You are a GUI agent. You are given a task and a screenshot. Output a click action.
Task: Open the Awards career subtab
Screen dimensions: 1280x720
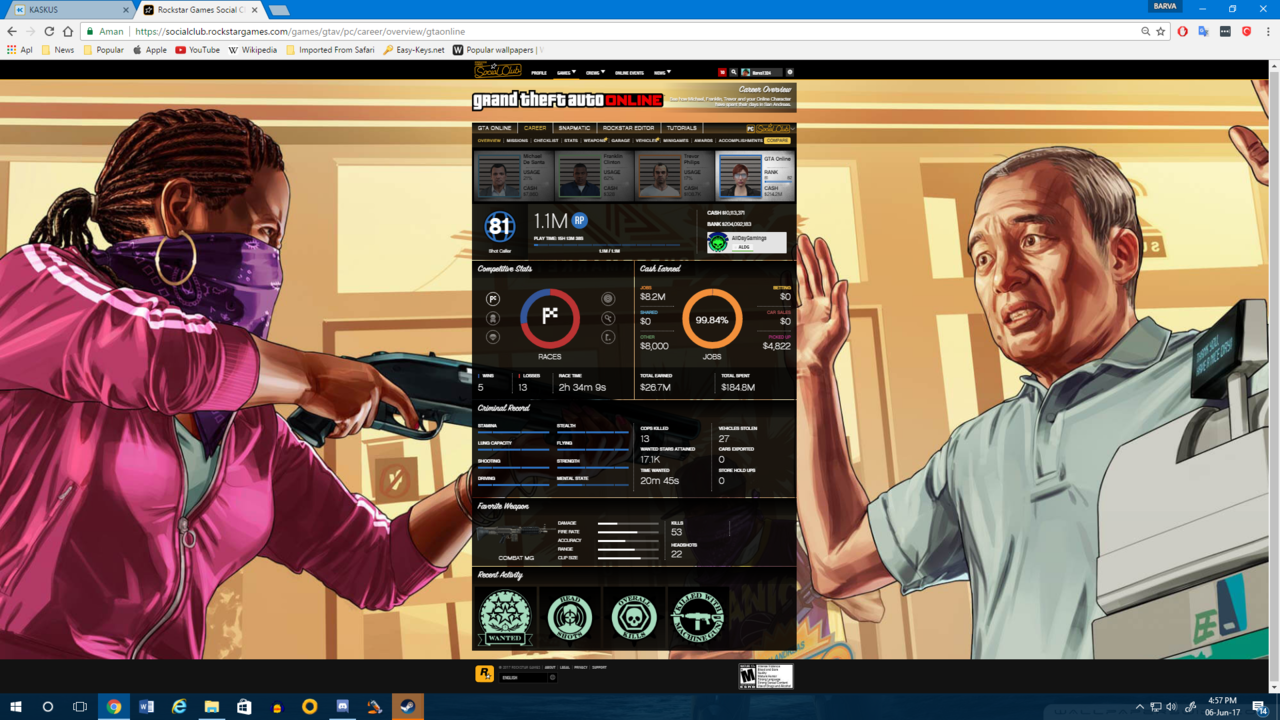703,141
